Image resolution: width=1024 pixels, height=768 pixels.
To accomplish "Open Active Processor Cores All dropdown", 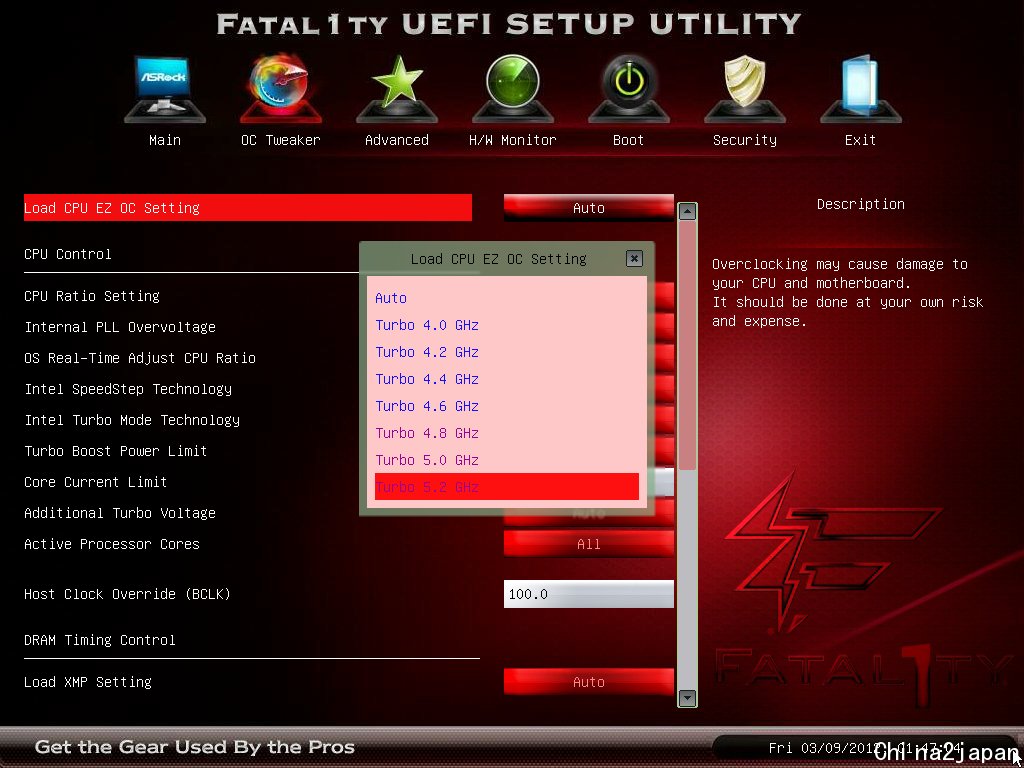I will [x=588, y=544].
